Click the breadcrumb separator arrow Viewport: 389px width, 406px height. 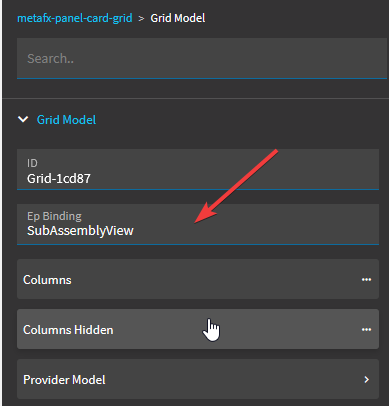point(141,18)
